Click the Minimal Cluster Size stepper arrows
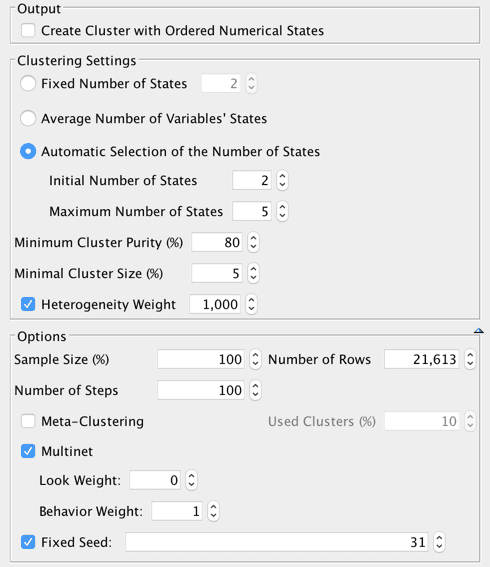 point(253,273)
